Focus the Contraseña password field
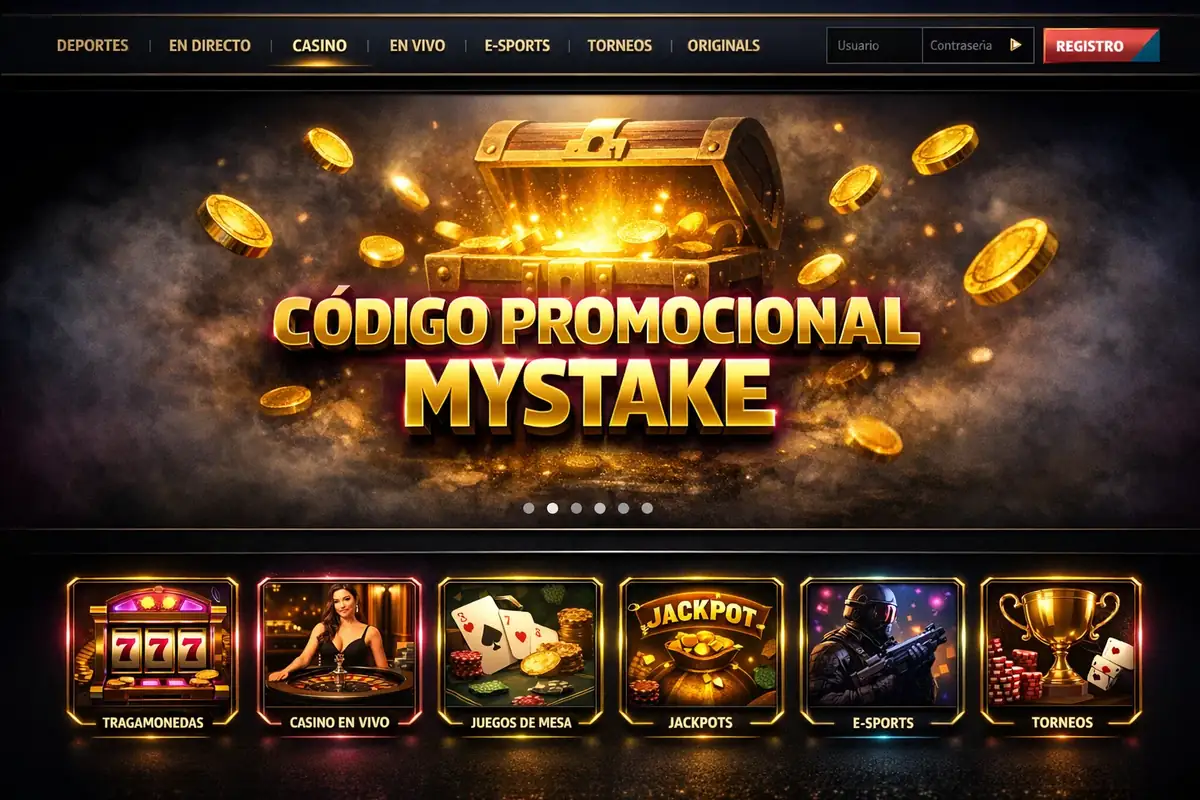 (964, 45)
